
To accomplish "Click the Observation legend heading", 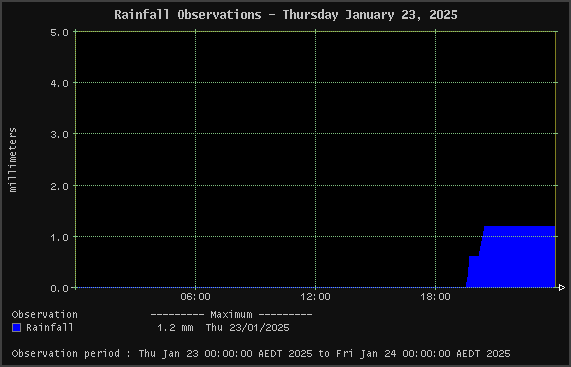I will (x=44, y=315).
